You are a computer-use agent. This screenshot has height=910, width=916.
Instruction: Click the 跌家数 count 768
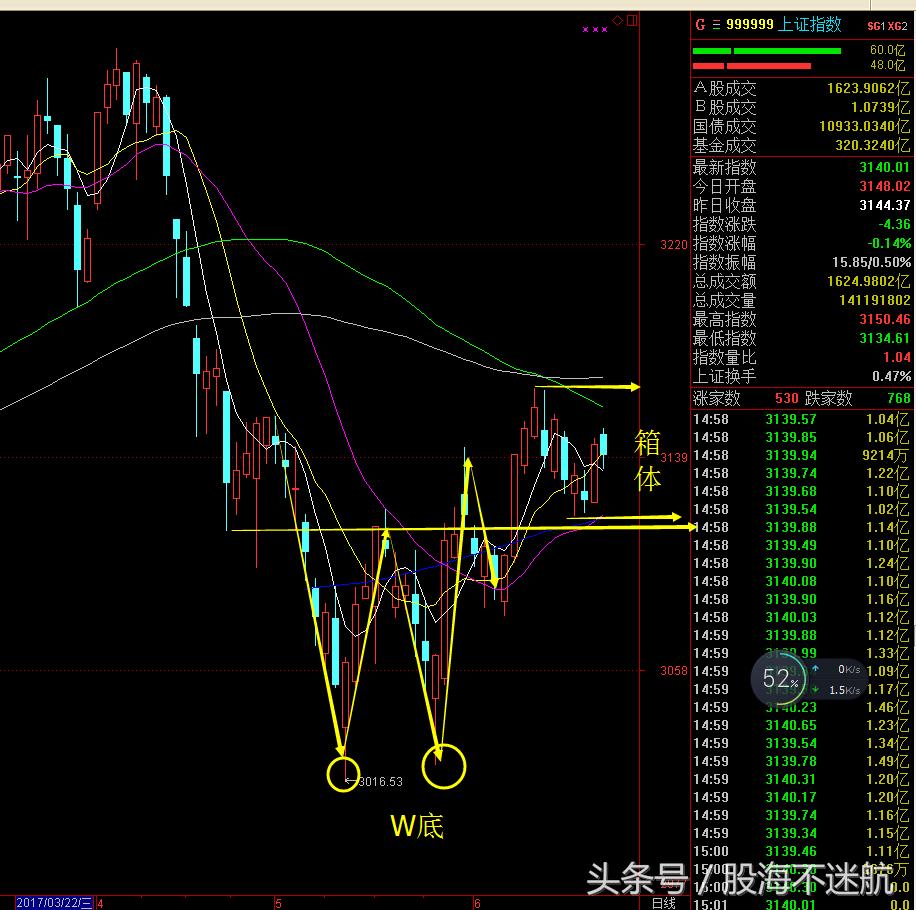(898, 398)
